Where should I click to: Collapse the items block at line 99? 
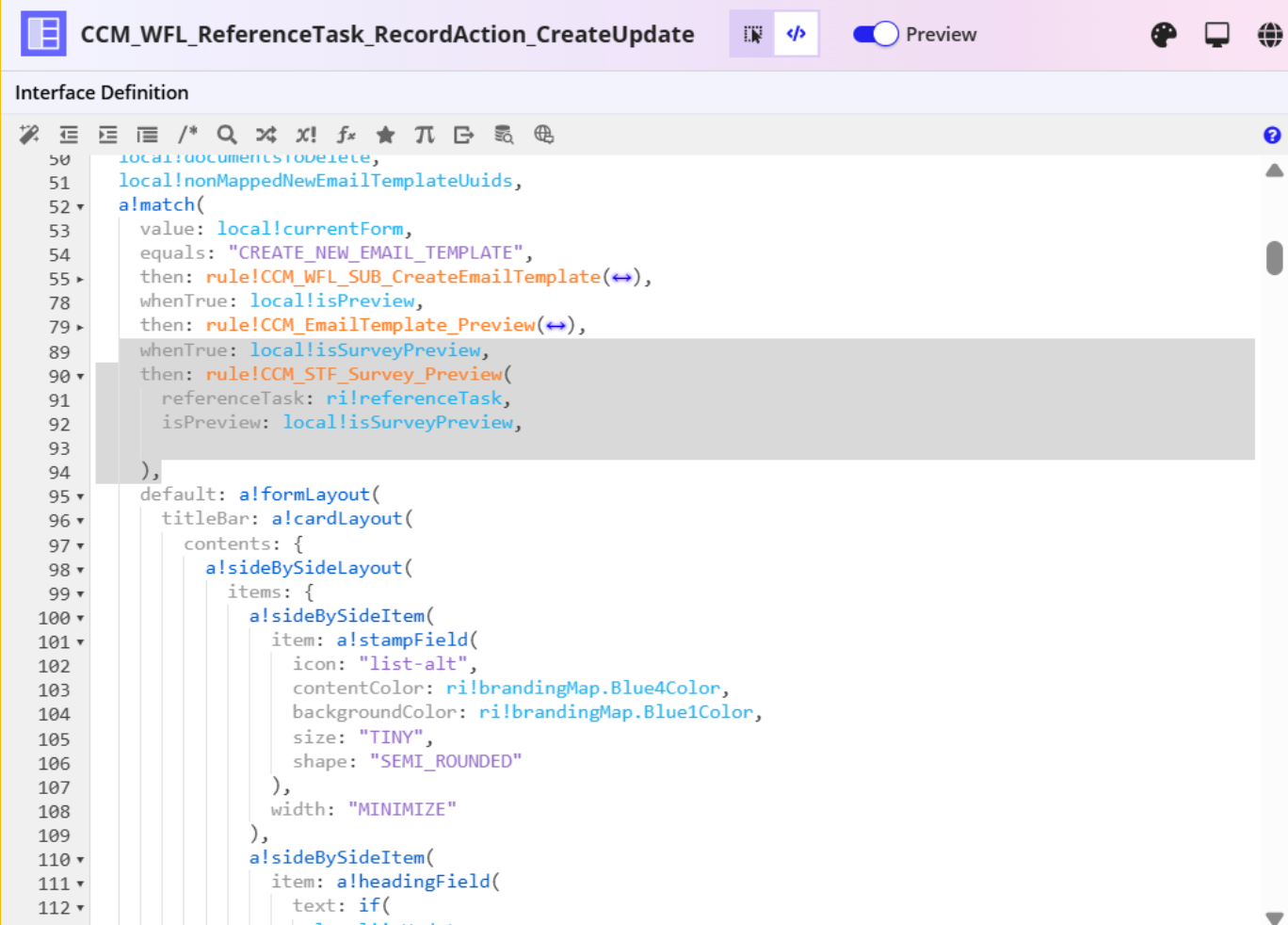tap(80, 594)
